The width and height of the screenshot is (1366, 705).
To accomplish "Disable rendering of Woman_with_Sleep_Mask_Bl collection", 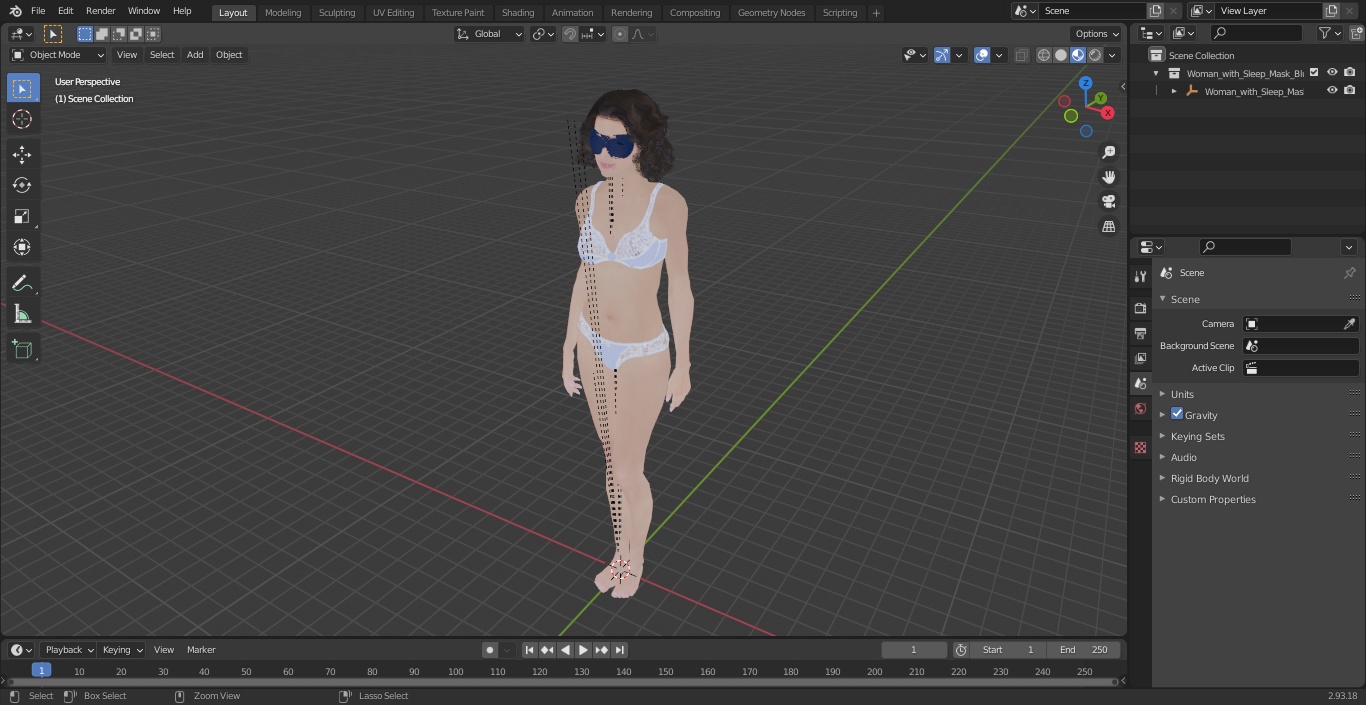I will coord(1350,73).
